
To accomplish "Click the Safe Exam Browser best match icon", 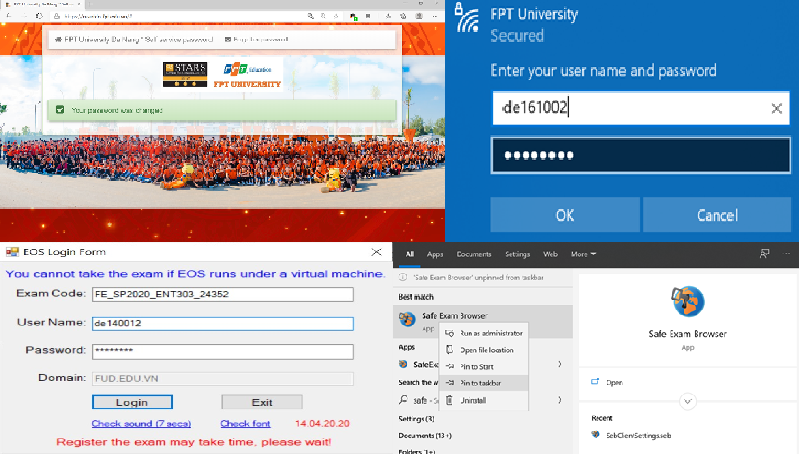I will click(407, 319).
